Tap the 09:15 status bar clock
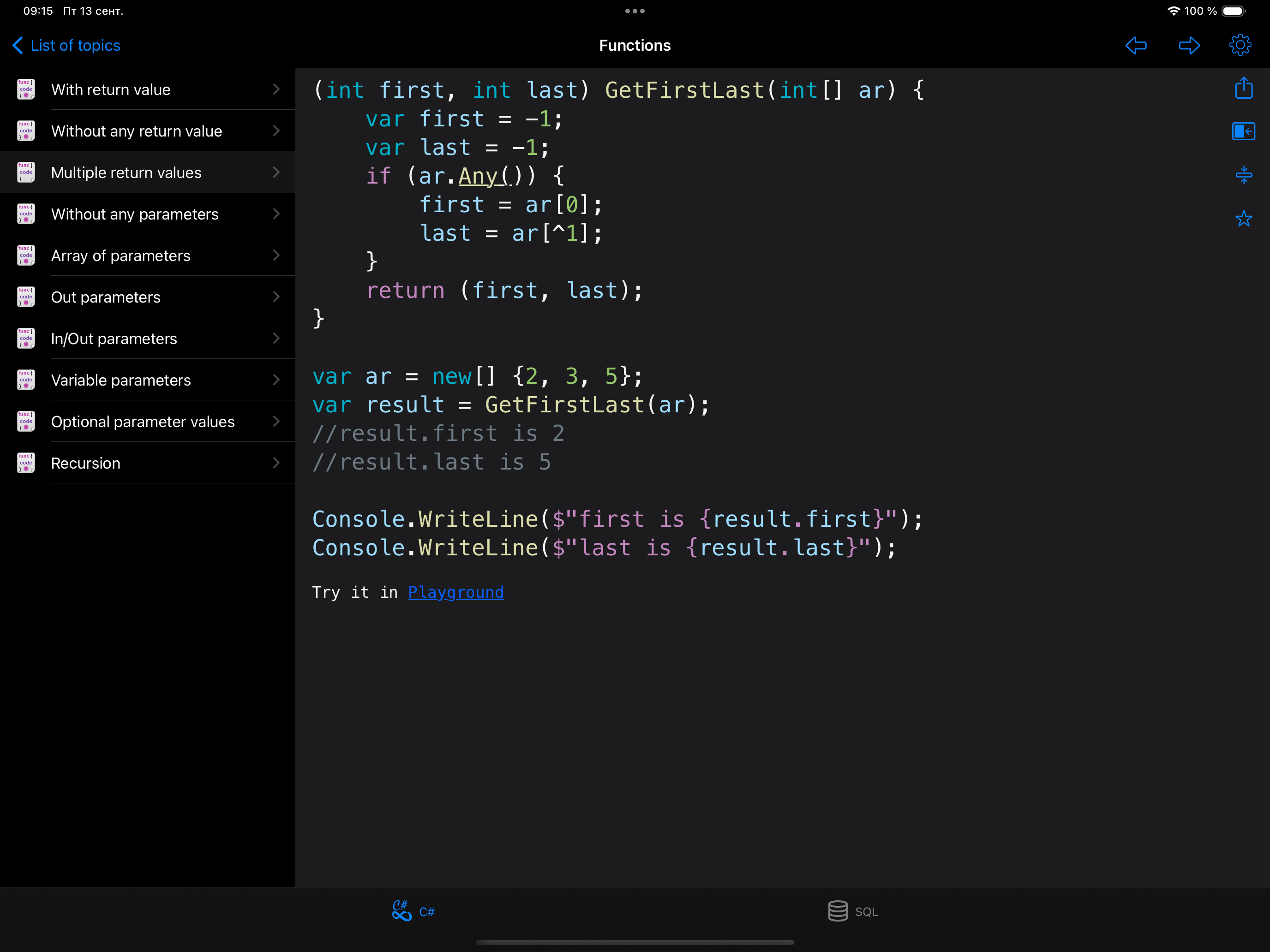This screenshot has height=952, width=1270. coord(38,11)
